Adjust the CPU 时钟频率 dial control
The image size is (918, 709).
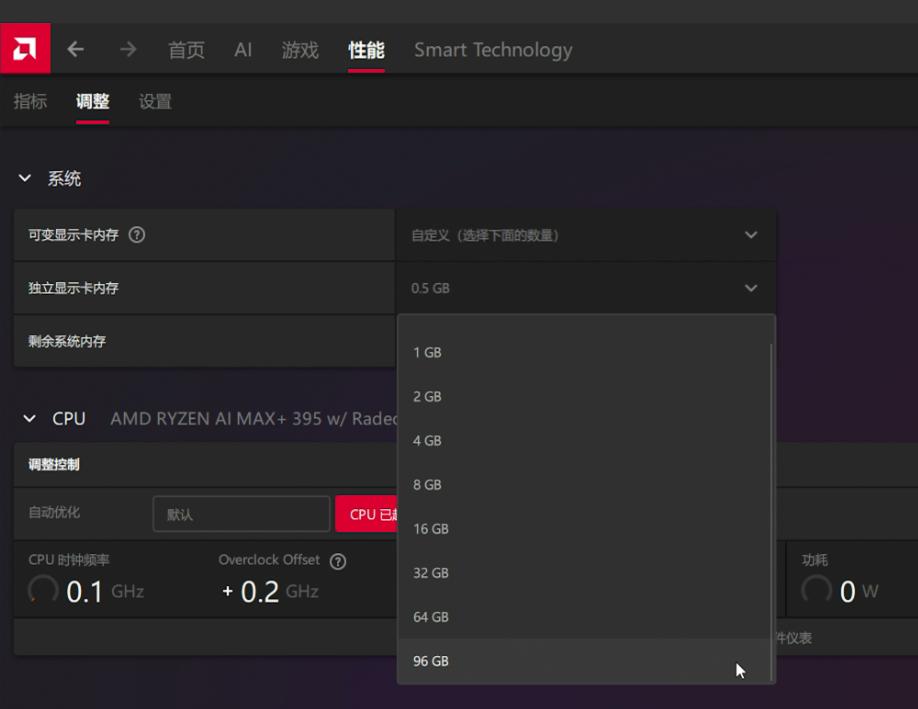(42, 592)
